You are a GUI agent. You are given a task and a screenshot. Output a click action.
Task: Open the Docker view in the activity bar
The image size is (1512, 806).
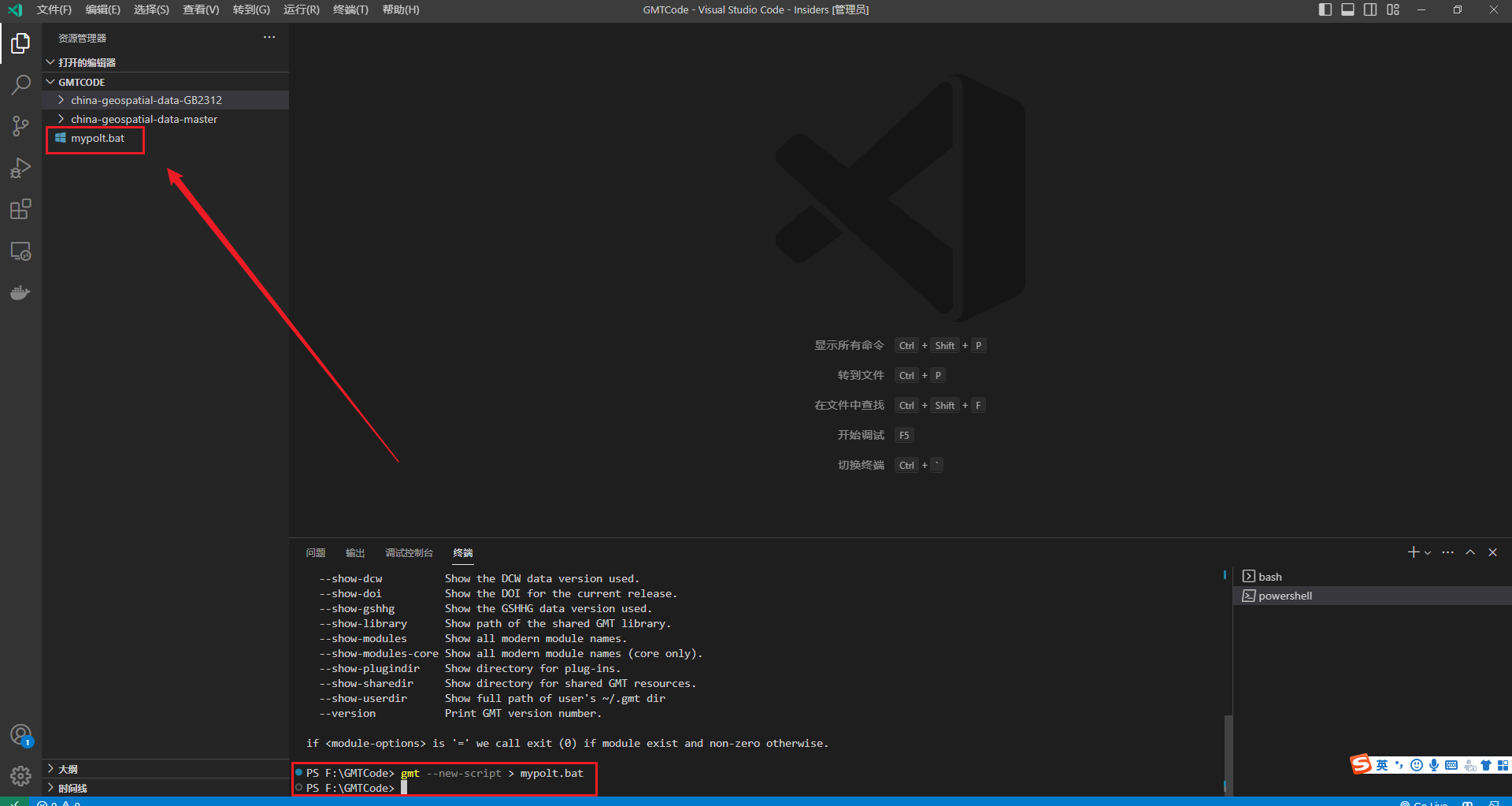pyautogui.click(x=20, y=293)
